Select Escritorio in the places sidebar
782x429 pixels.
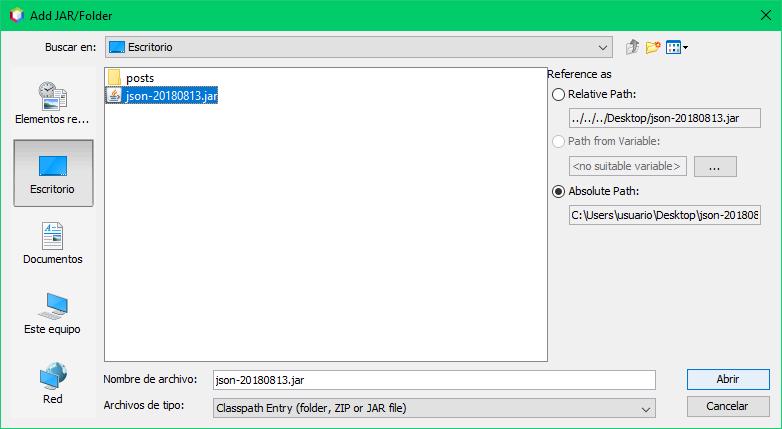[x=52, y=173]
